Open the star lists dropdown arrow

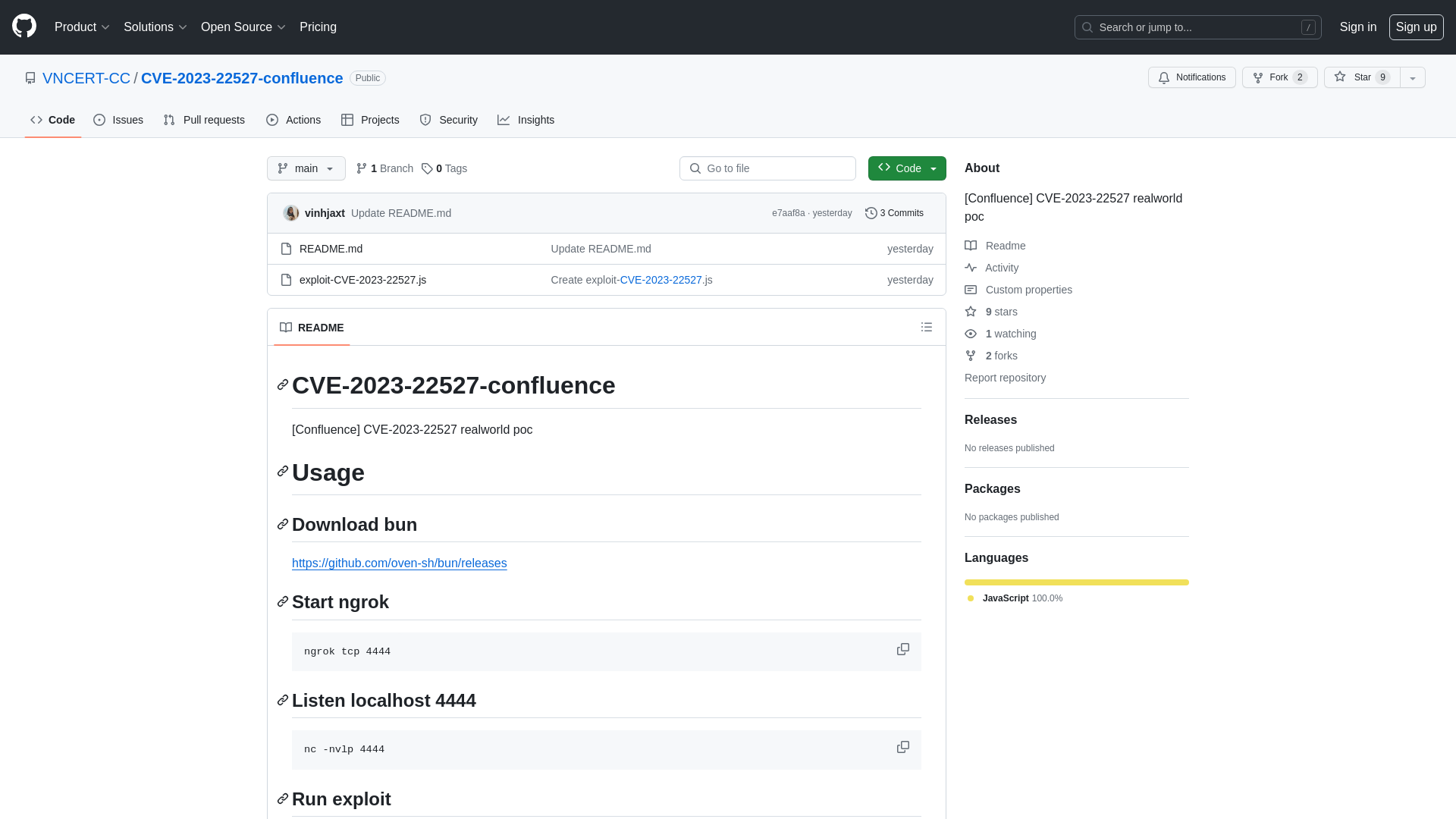(1413, 77)
